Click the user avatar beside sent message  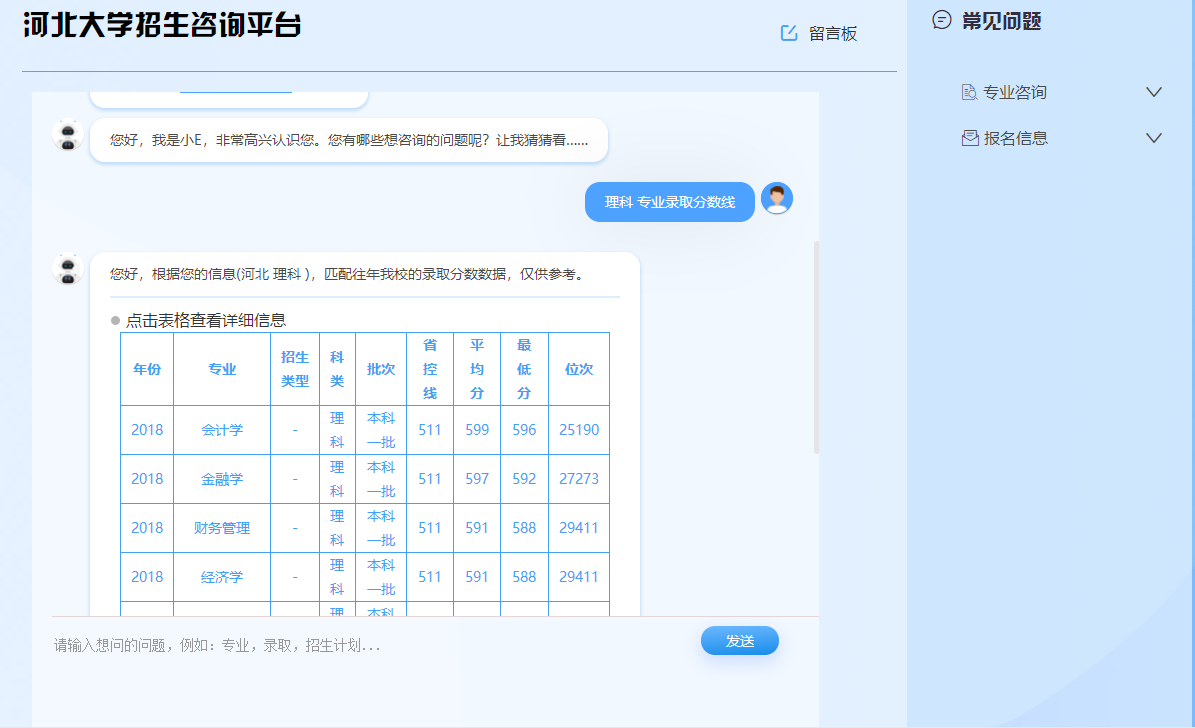(777, 199)
